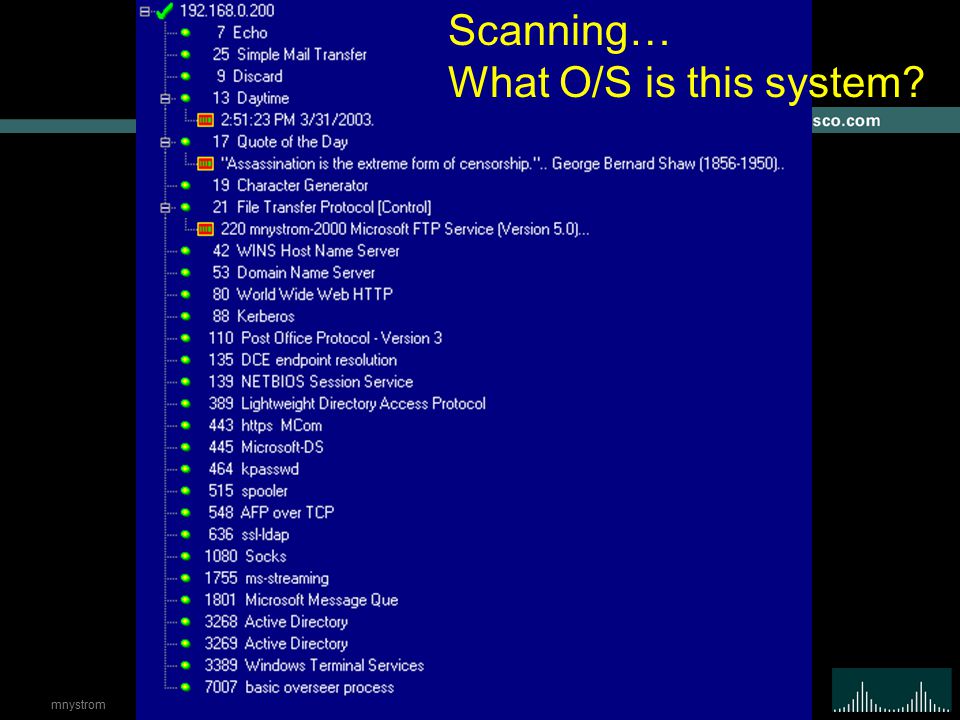Viewport: 960px width, 720px height.
Task: Select the 3389 Windows Terminal Services entry
Action: [314, 666]
